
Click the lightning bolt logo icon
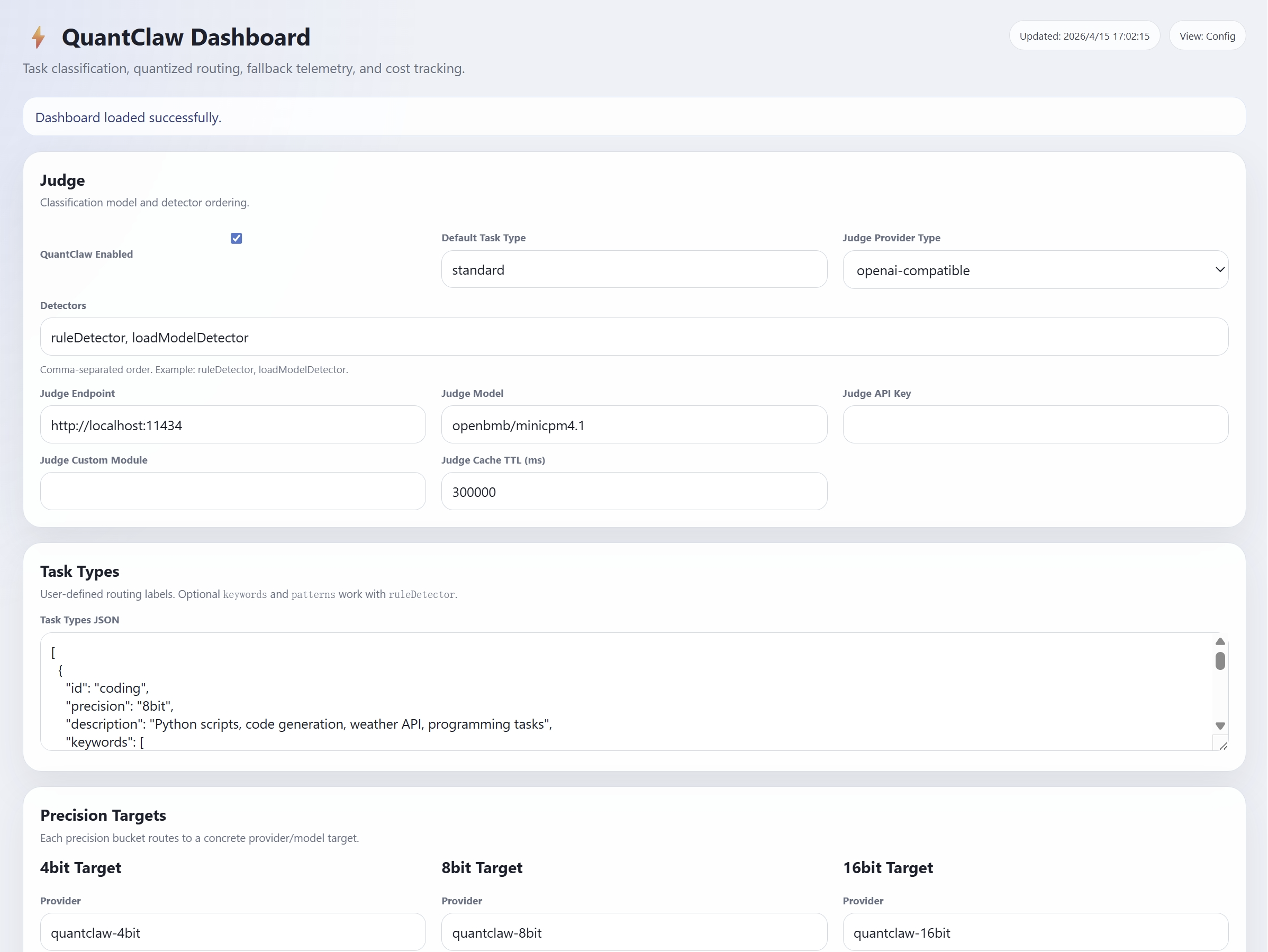pyautogui.click(x=38, y=37)
